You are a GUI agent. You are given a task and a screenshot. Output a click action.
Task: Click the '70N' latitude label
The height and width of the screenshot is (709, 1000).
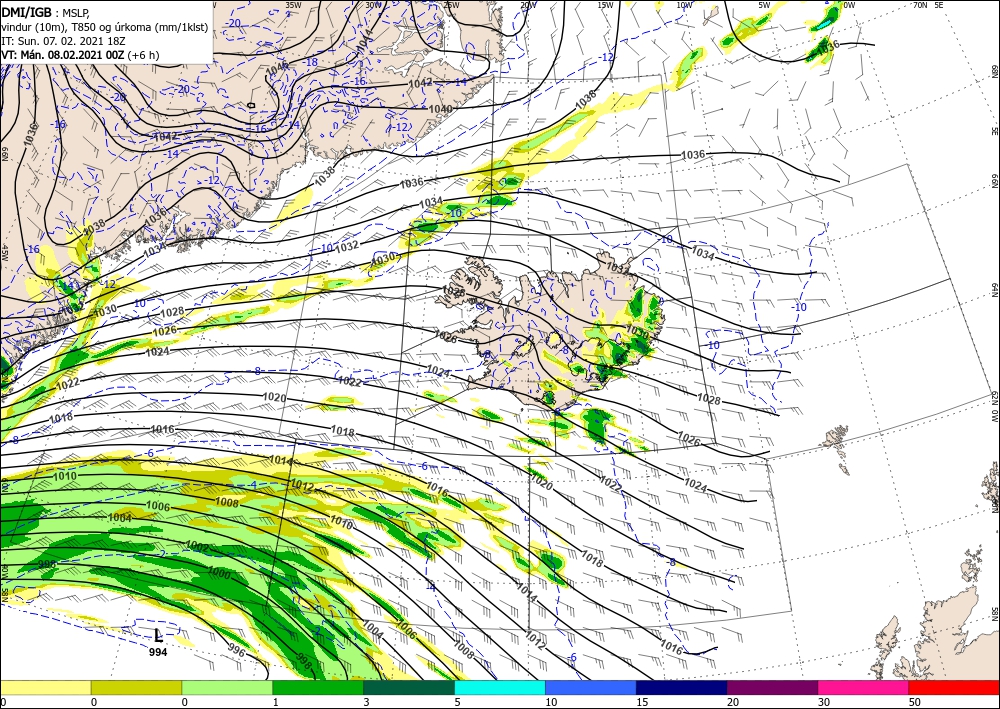920,5
